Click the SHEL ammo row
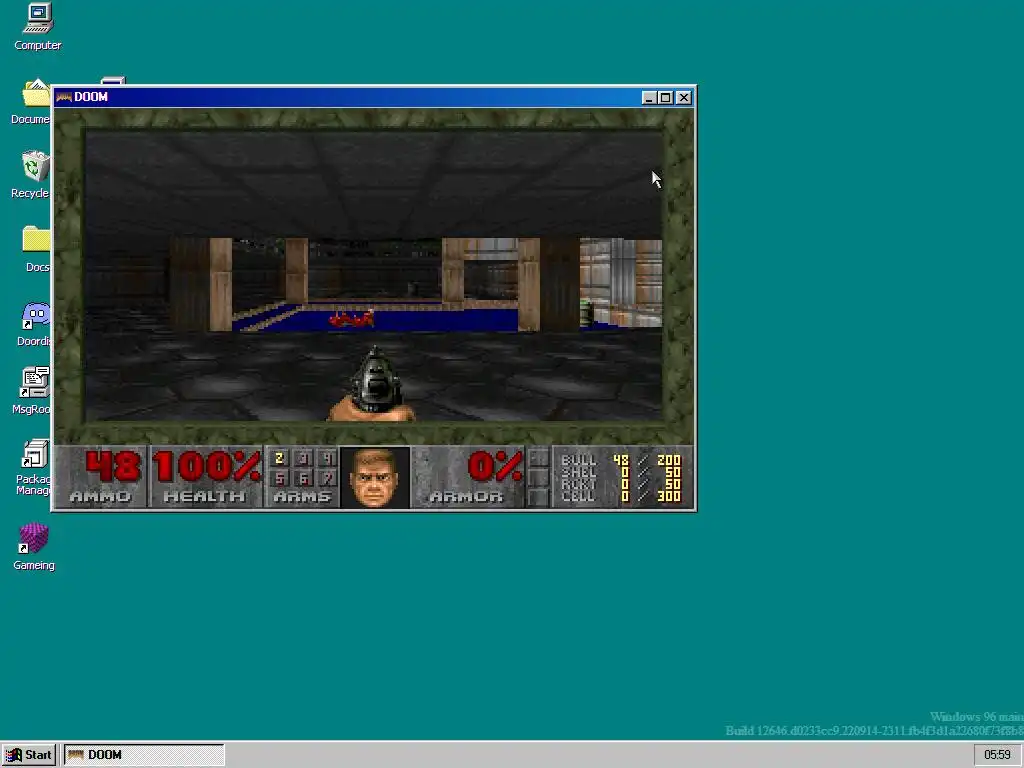1024x768 pixels. [x=620, y=472]
